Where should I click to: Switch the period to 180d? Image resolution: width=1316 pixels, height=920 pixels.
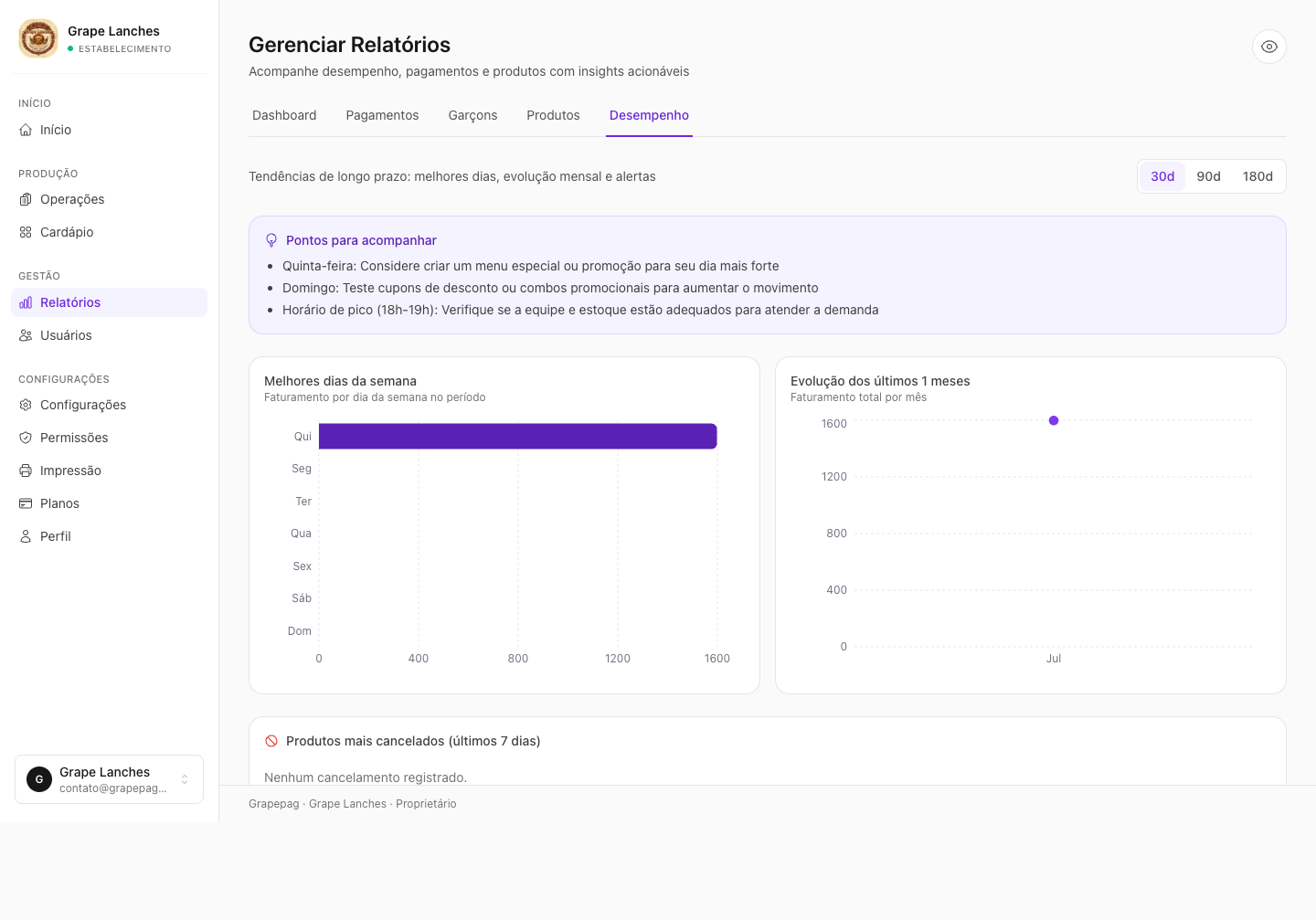click(x=1258, y=176)
